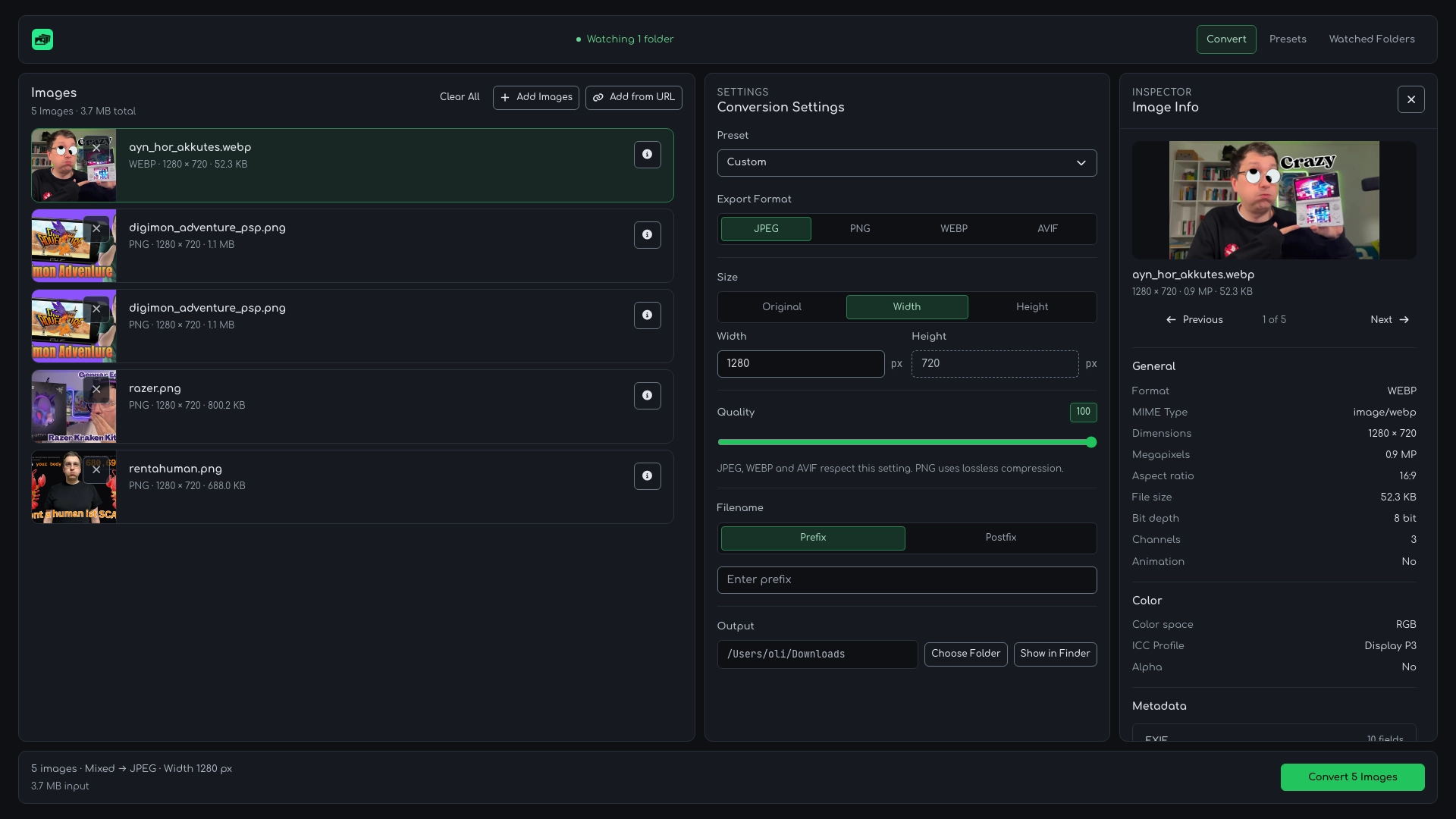Go to the previous image in inspector
Image resolution: width=1456 pixels, height=819 pixels.
click(1194, 320)
